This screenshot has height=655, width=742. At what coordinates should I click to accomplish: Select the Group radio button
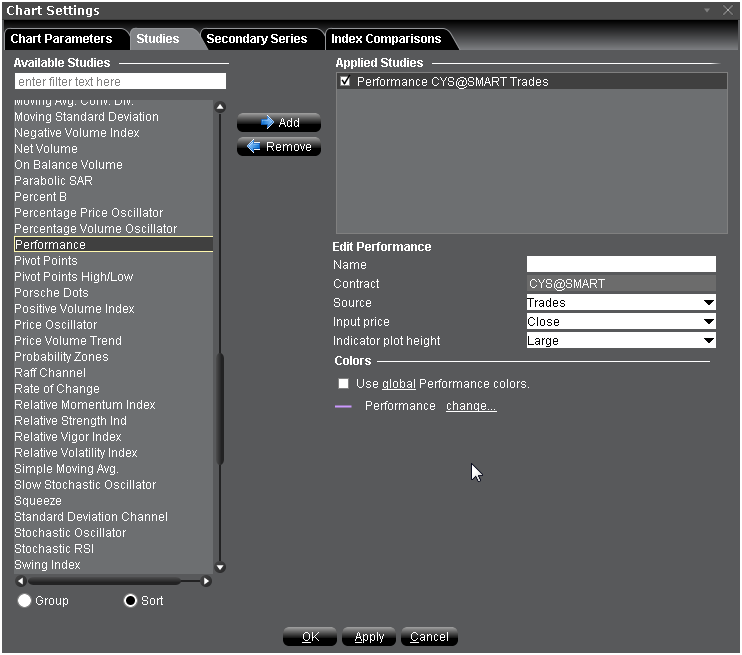(25, 601)
